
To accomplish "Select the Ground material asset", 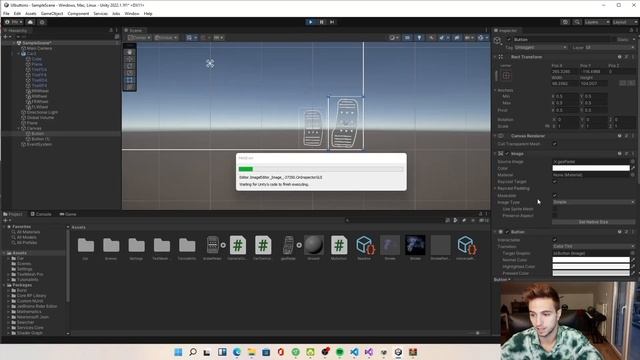I will point(313,245).
